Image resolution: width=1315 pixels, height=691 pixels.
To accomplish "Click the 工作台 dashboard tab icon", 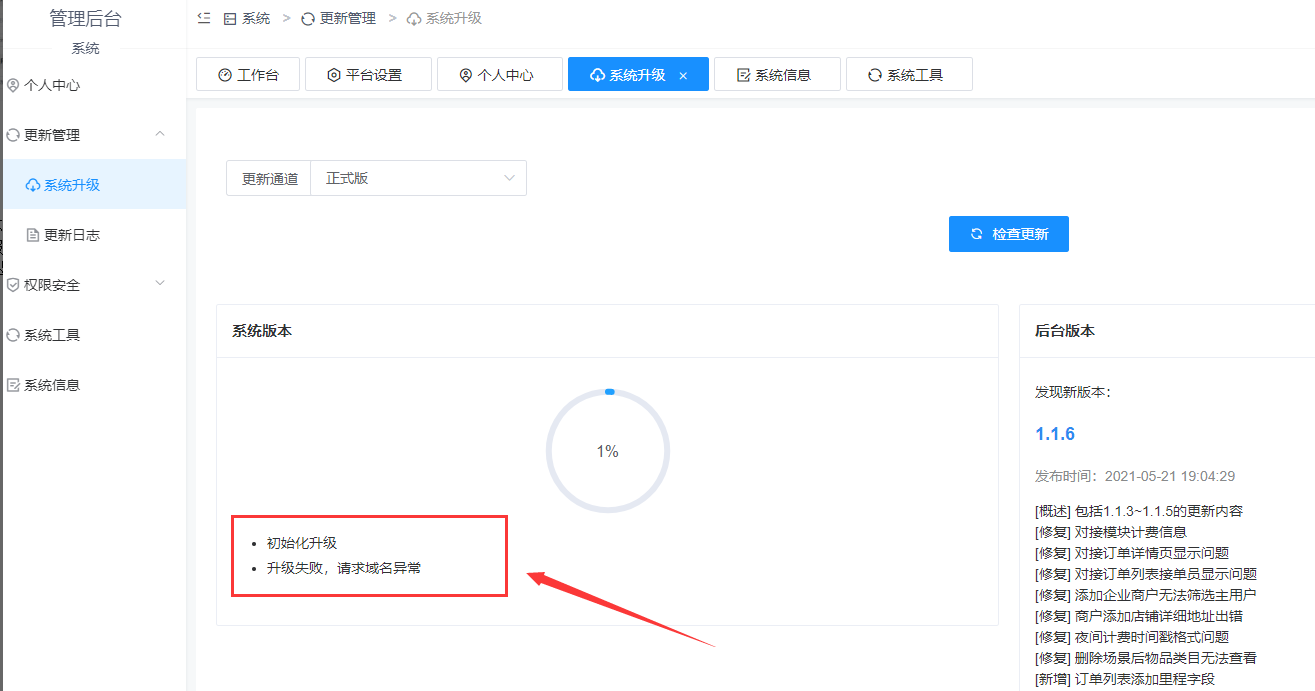I will pyautogui.click(x=225, y=75).
